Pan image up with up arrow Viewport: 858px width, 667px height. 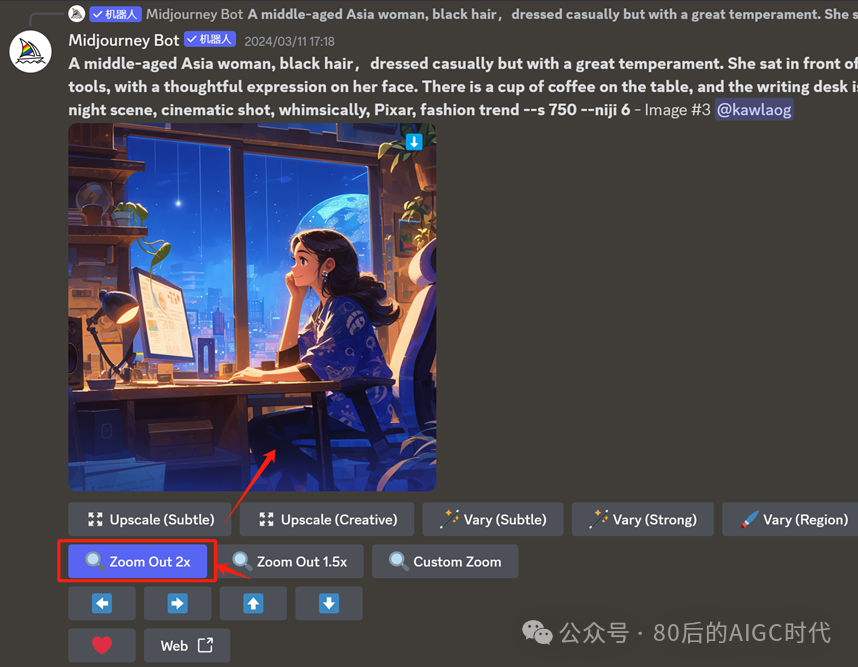click(x=253, y=604)
